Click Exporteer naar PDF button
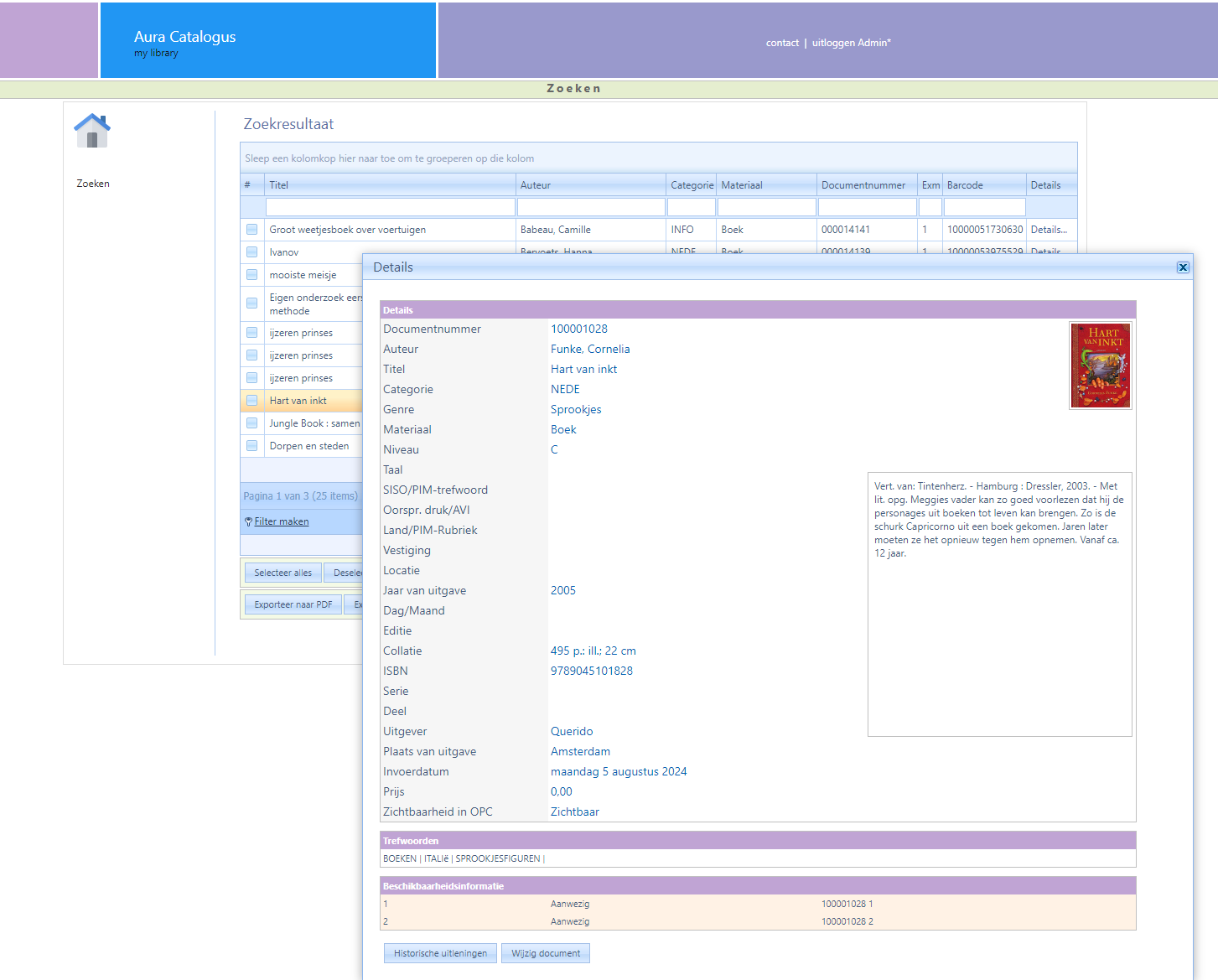1218x980 pixels. click(x=293, y=604)
